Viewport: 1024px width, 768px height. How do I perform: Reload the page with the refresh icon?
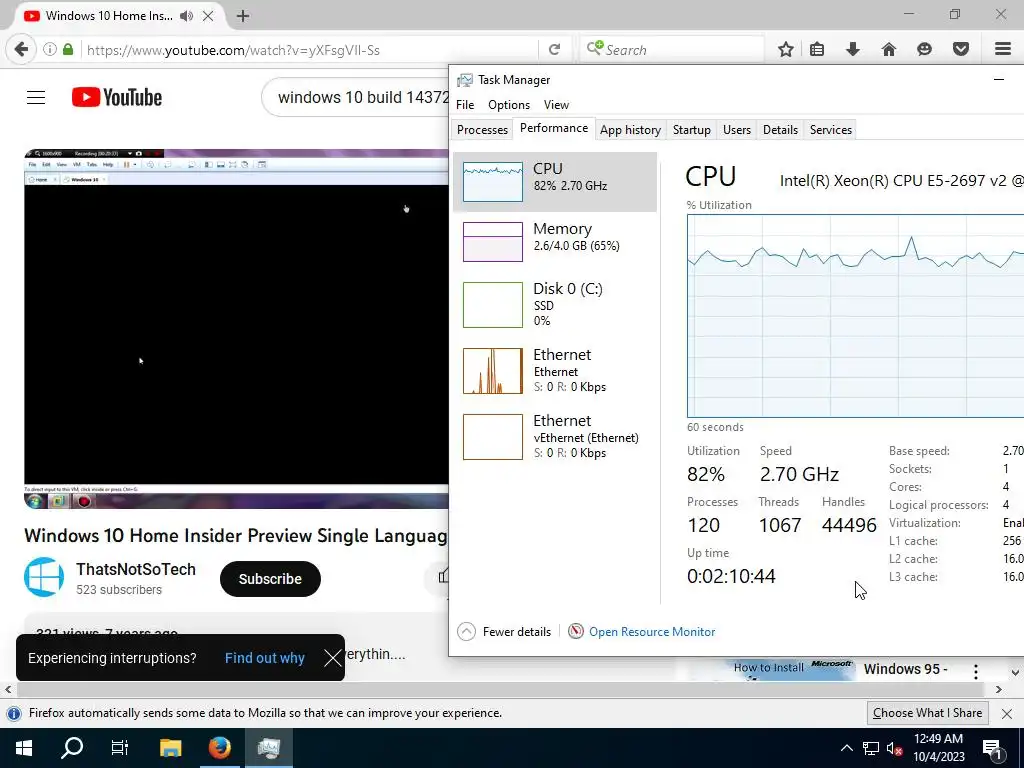554,50
